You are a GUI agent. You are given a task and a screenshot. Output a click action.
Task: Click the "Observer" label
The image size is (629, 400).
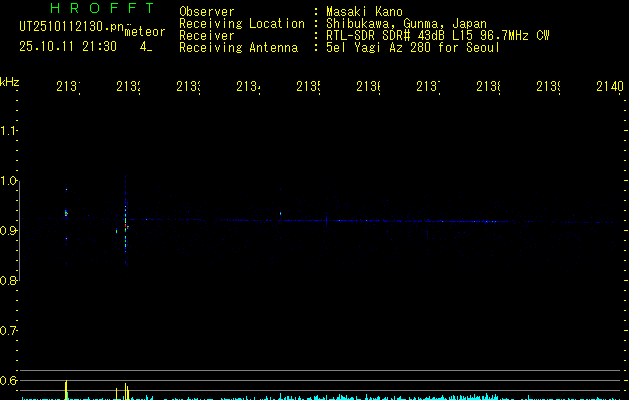207,12
